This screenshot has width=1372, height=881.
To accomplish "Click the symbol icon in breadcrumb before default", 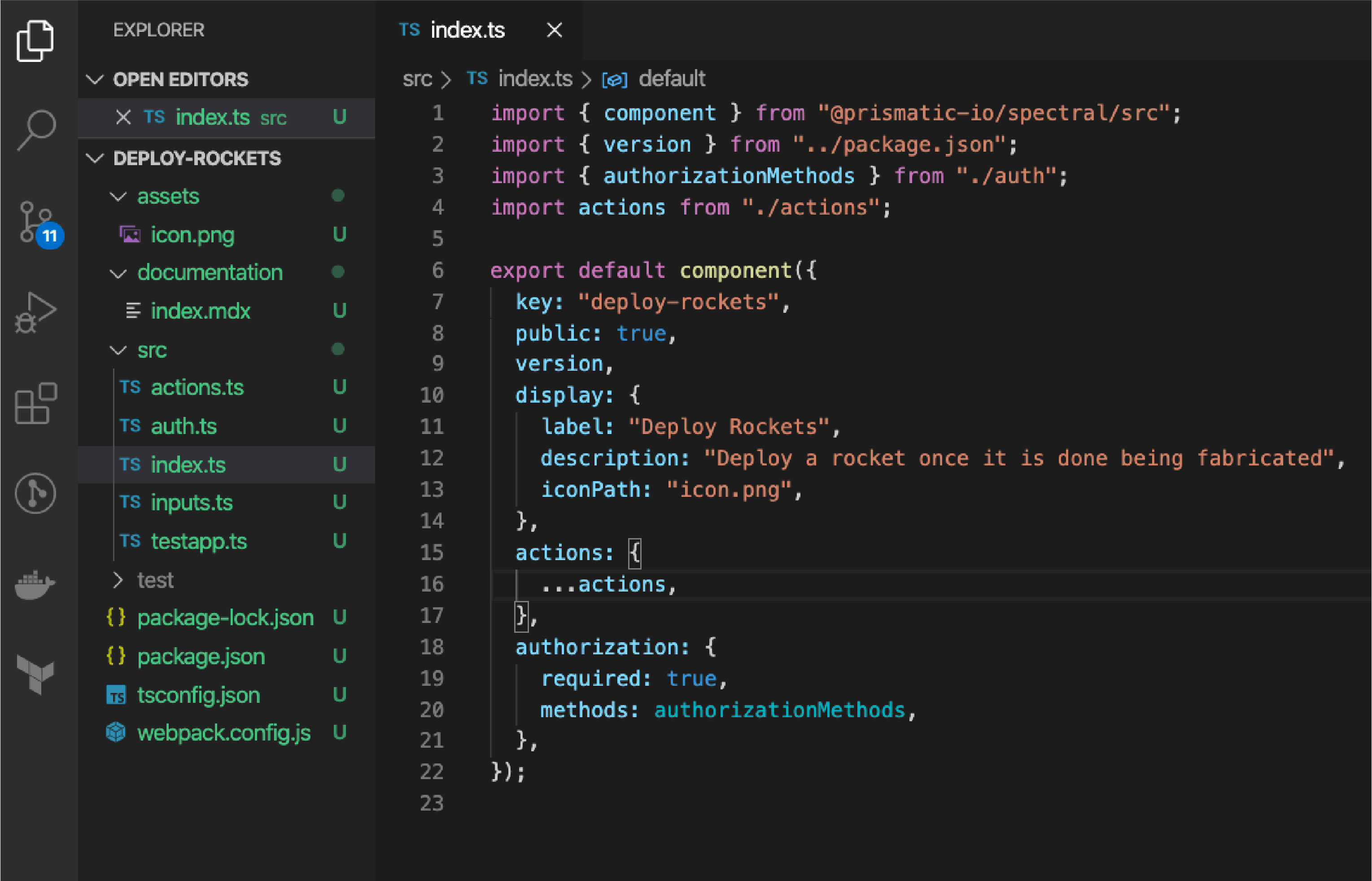I will (x=615, y=80).
